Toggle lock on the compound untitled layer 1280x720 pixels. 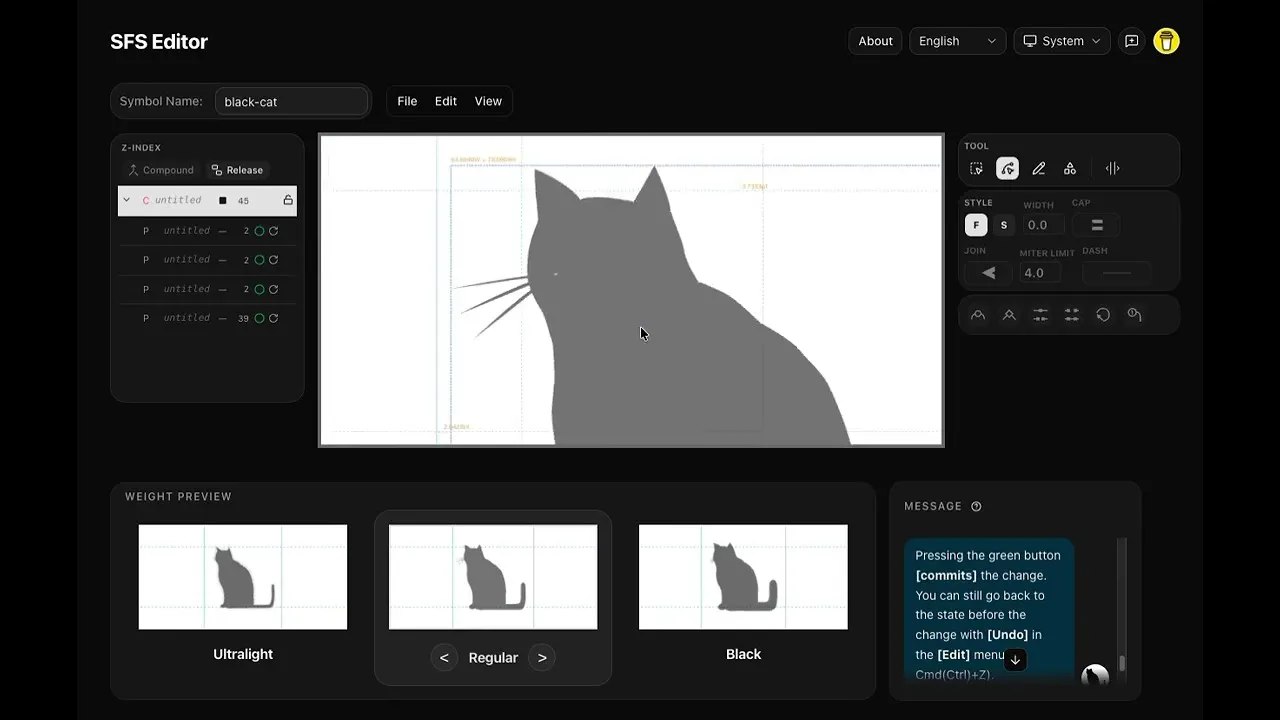[288, 200]
